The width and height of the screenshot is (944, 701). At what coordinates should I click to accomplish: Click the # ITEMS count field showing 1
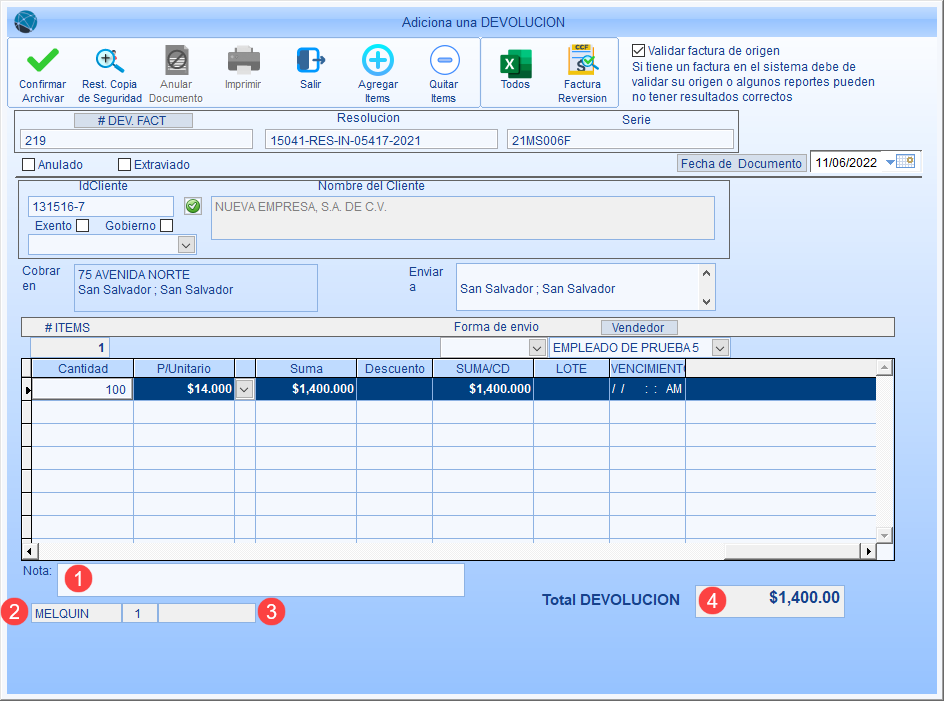tap(70, 347)
